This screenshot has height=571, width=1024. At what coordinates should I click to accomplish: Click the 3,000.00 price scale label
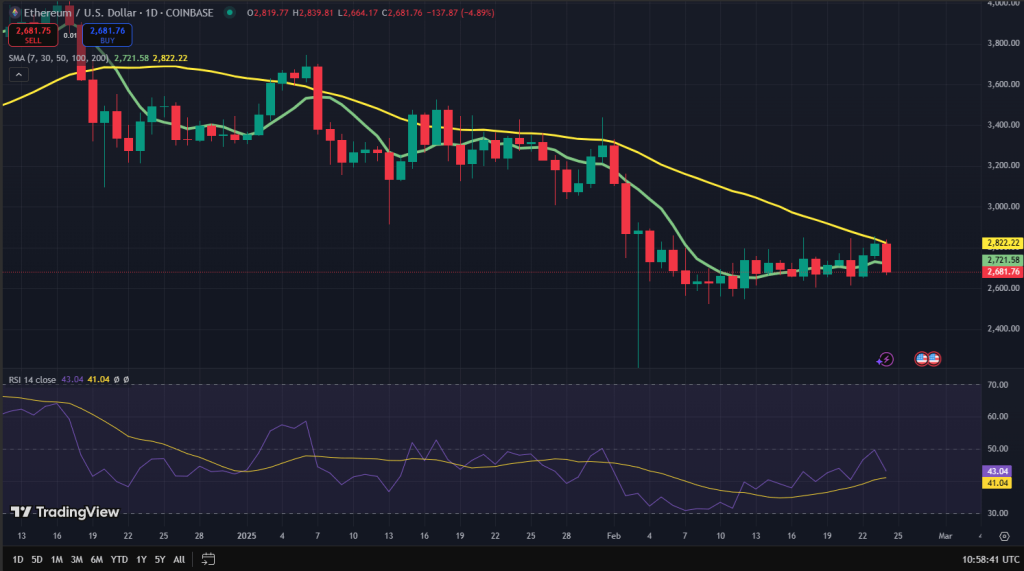click(x=1003, y=206)
